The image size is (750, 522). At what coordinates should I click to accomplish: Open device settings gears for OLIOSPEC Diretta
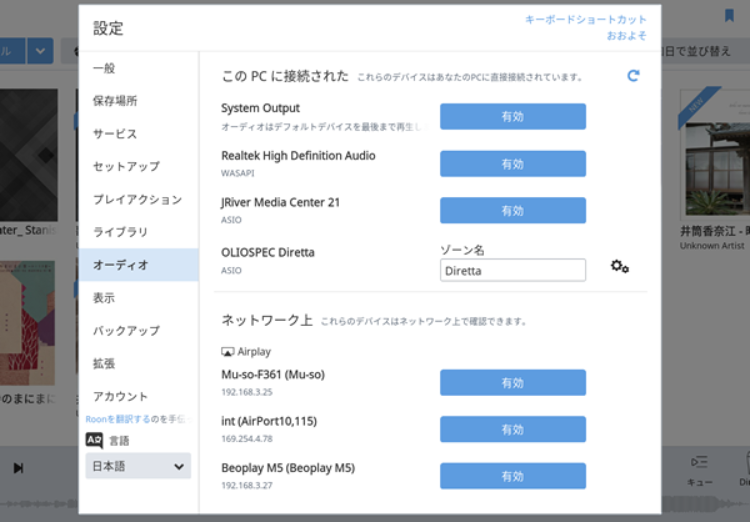pyautogui.click(x=619, y=266)
